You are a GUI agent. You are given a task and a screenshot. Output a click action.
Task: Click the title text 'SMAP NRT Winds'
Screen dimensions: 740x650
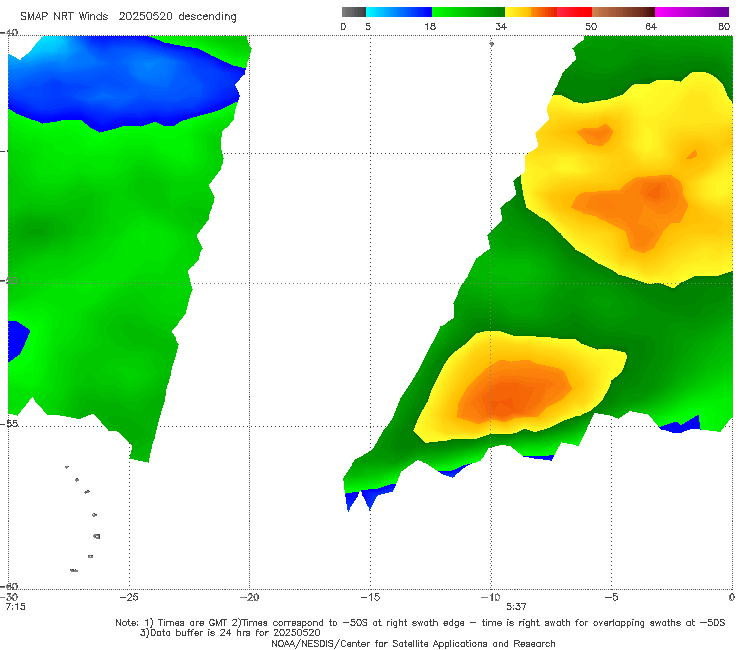tap(64, 16)
